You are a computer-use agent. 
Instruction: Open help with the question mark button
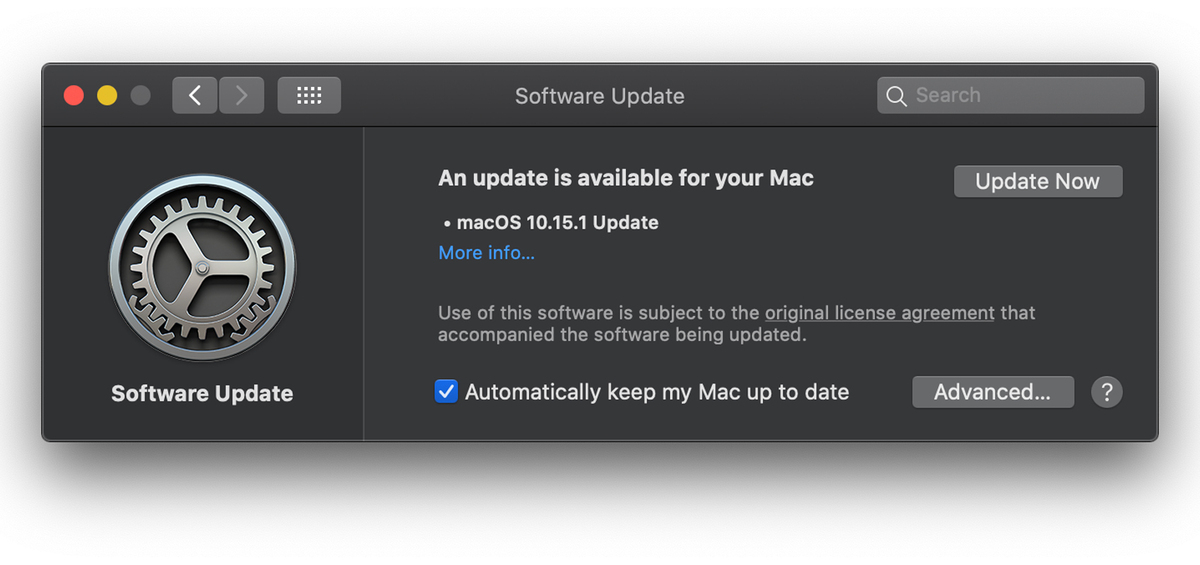[1106, 392]
